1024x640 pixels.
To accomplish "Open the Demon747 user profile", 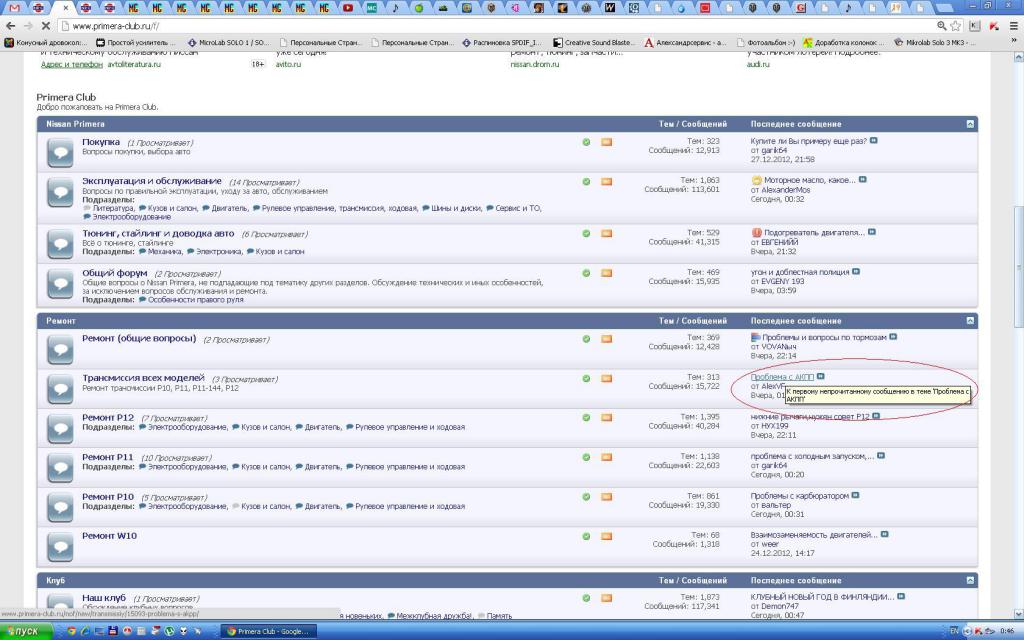I will click(780, 606).
